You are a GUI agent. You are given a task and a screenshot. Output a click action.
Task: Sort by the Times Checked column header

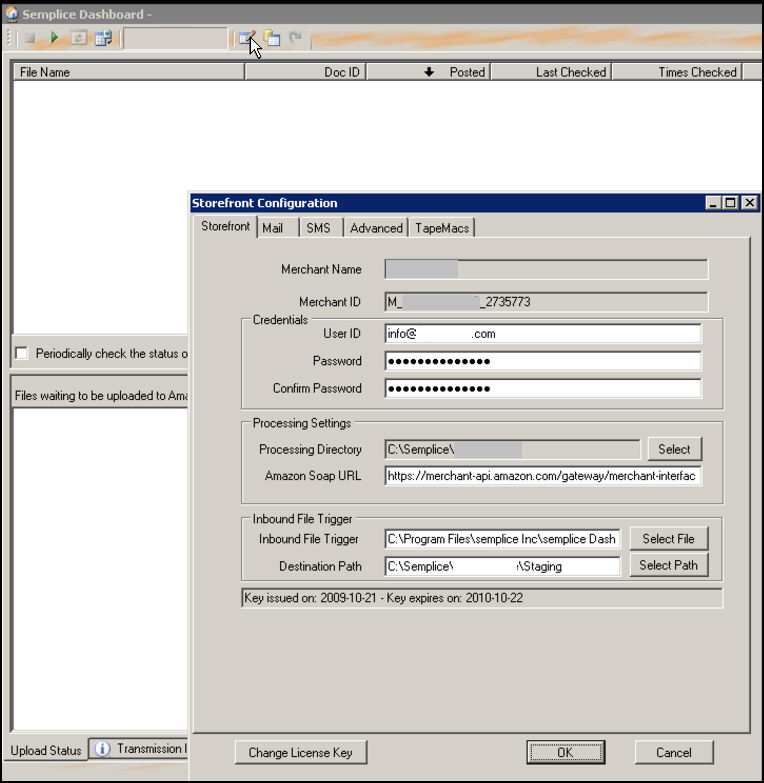(x=677, y=72)
